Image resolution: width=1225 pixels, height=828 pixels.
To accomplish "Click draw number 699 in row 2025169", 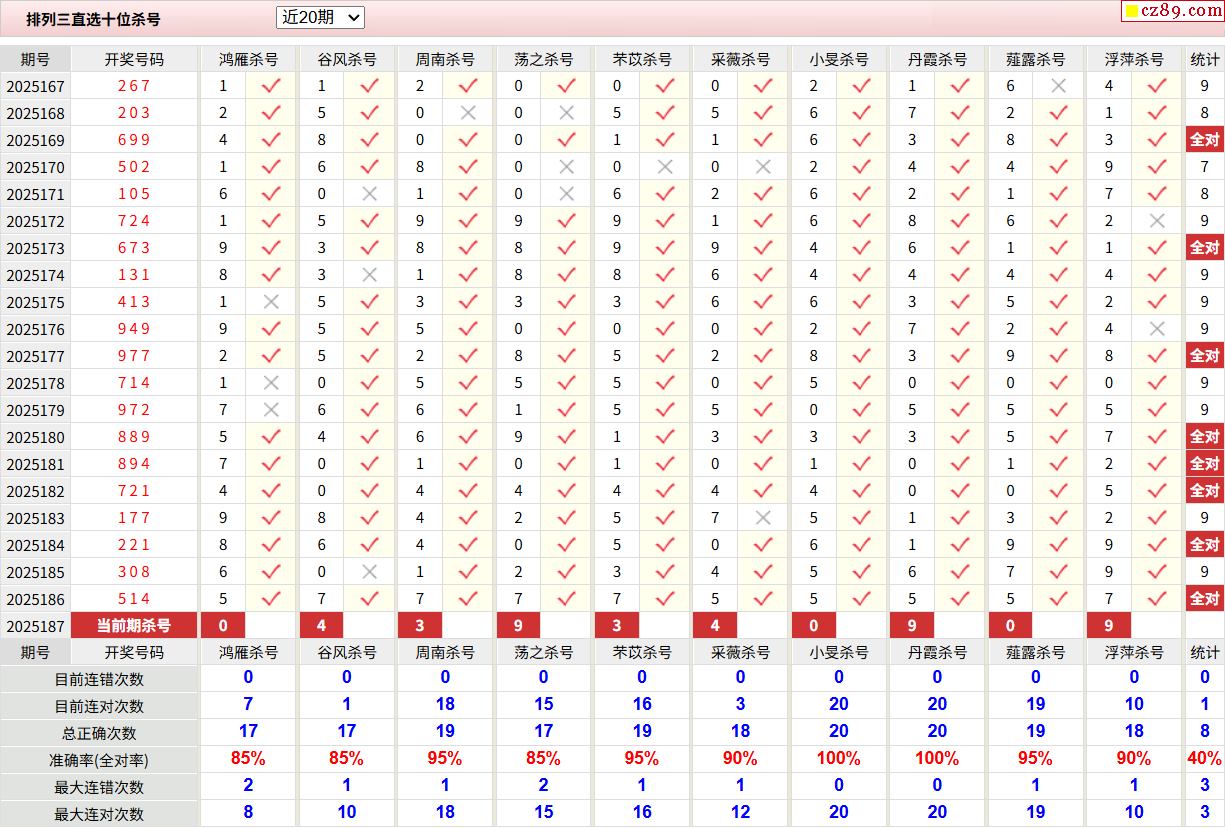I will pos(134,140).
